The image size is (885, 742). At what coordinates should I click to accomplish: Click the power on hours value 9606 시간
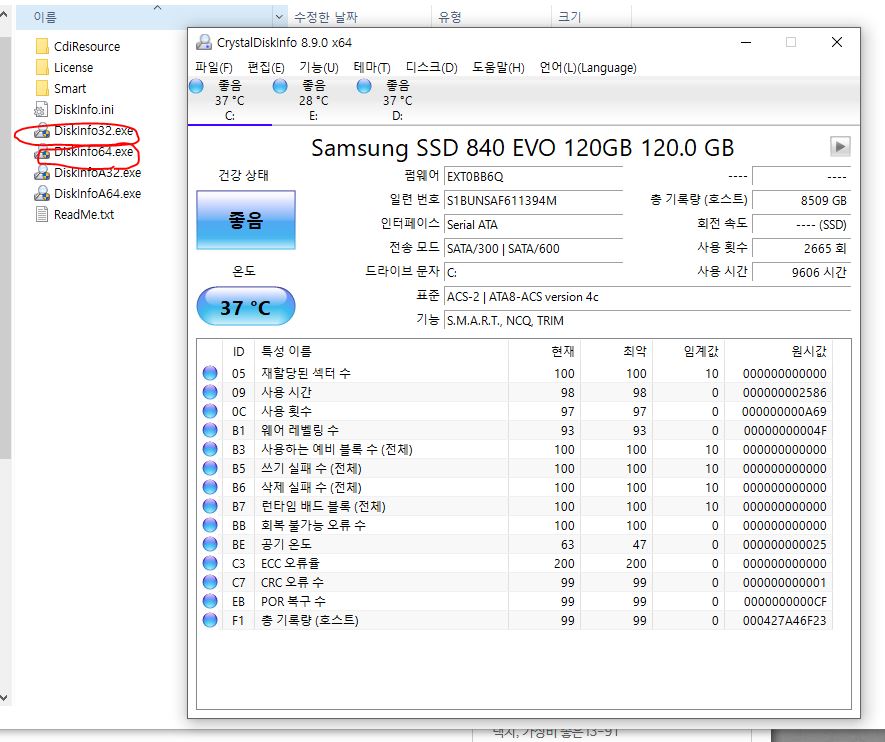(801, 273)
